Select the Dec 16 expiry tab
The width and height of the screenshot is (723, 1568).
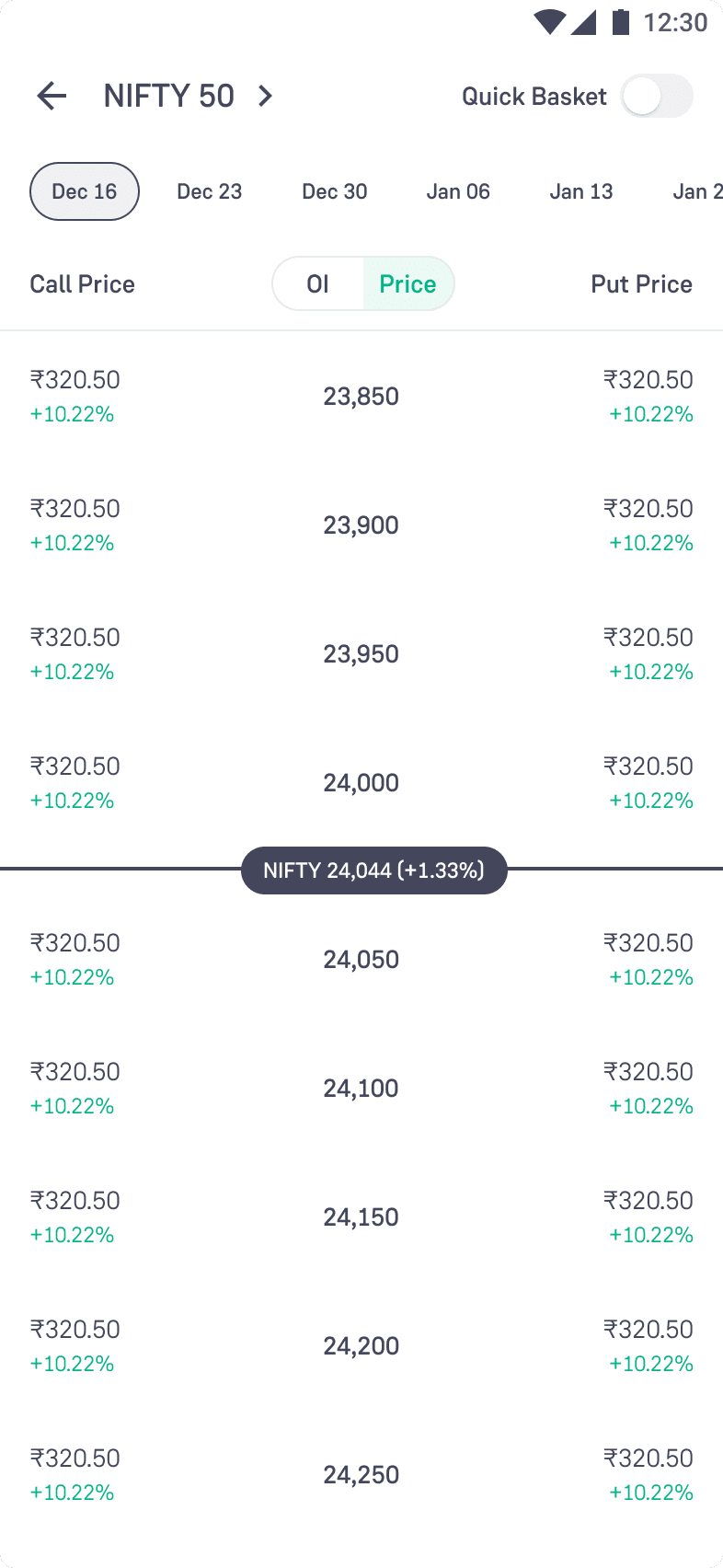tap(85, 191)
